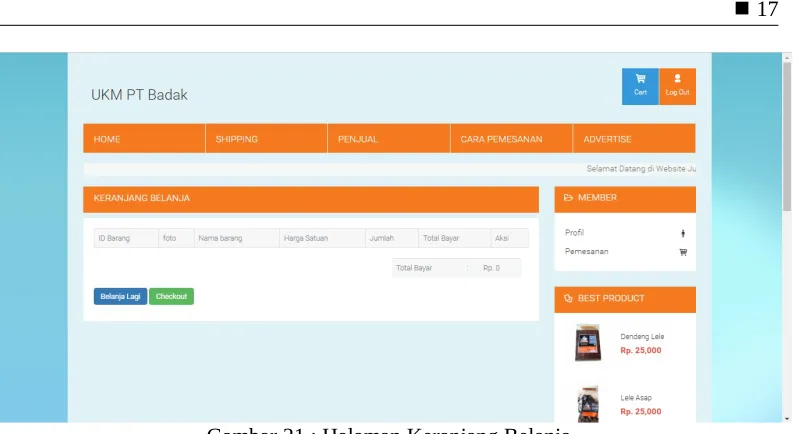Open the Profil member link

click(575, 233)
